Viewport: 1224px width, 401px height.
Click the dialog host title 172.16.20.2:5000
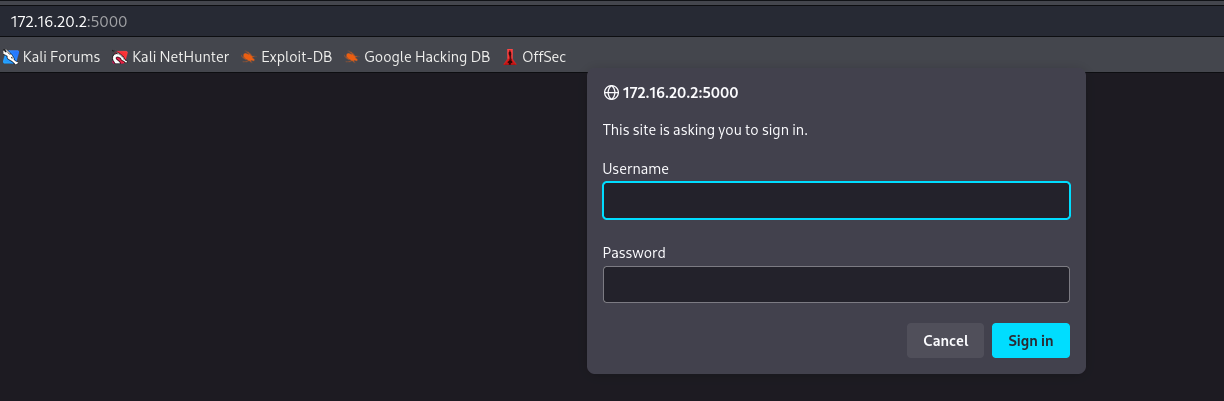[x=680, y=93]
